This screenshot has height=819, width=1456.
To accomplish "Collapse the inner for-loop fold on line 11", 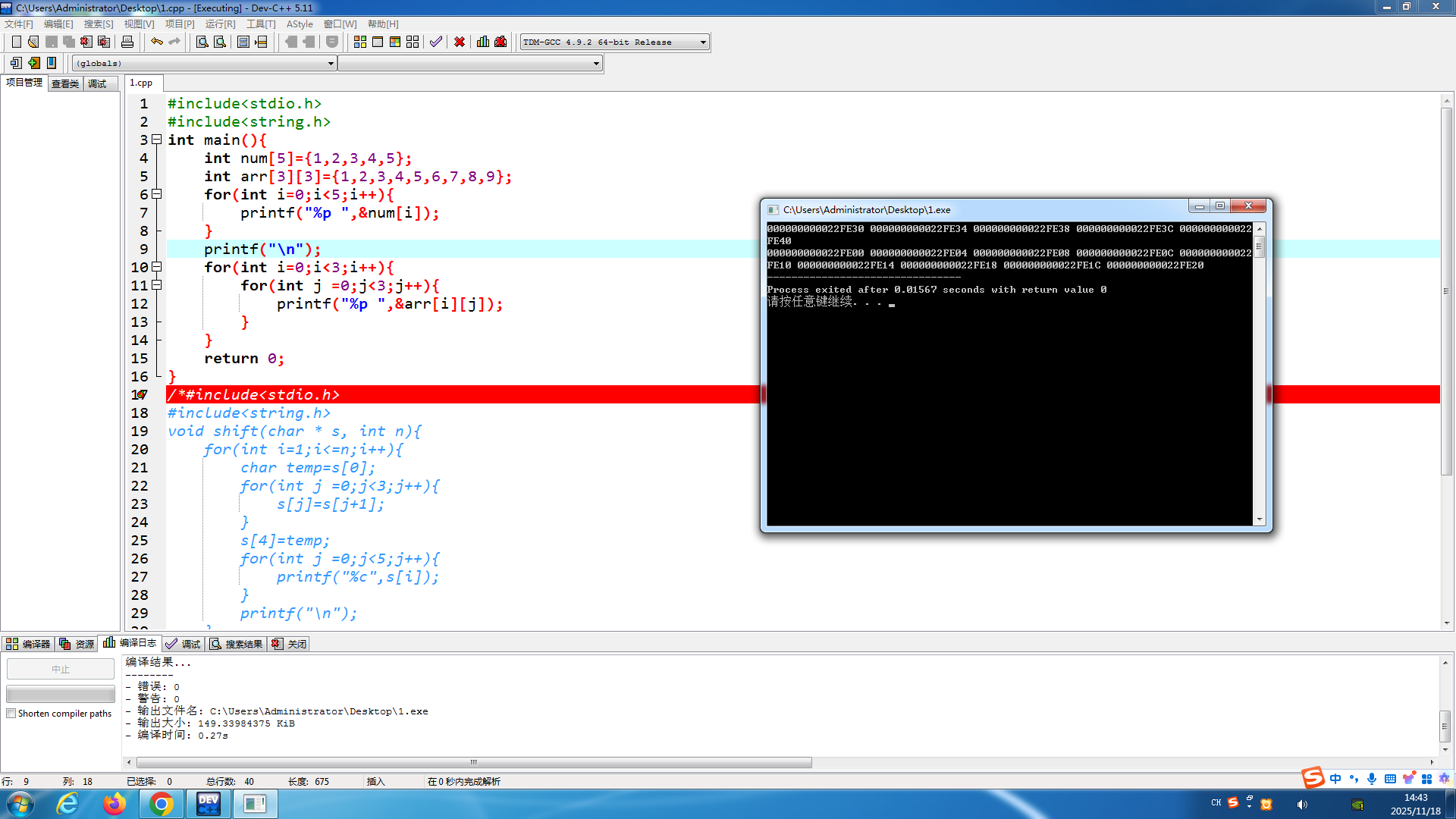I will 157,285.
